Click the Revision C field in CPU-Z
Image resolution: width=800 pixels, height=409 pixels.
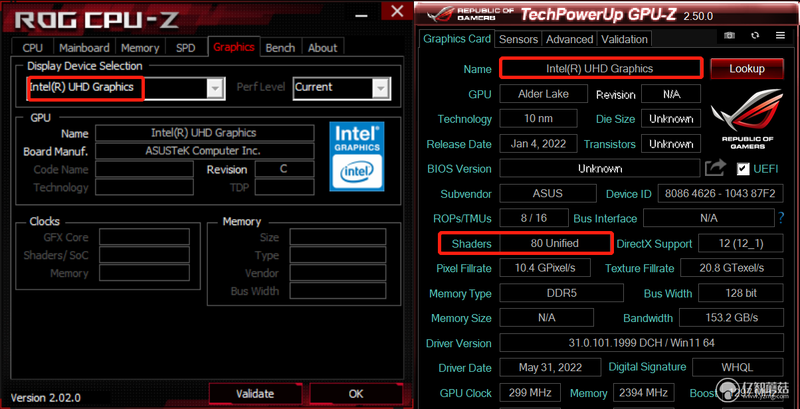pyautogui.click(x=284, y=169)
